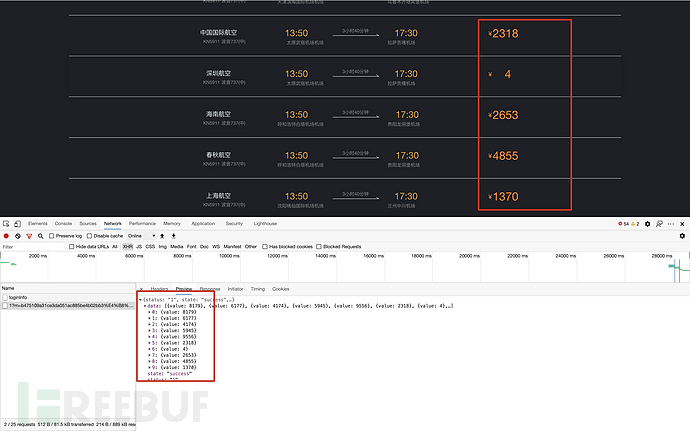
Task: Open the request Response tab
Action: click(x=210, y=289)
